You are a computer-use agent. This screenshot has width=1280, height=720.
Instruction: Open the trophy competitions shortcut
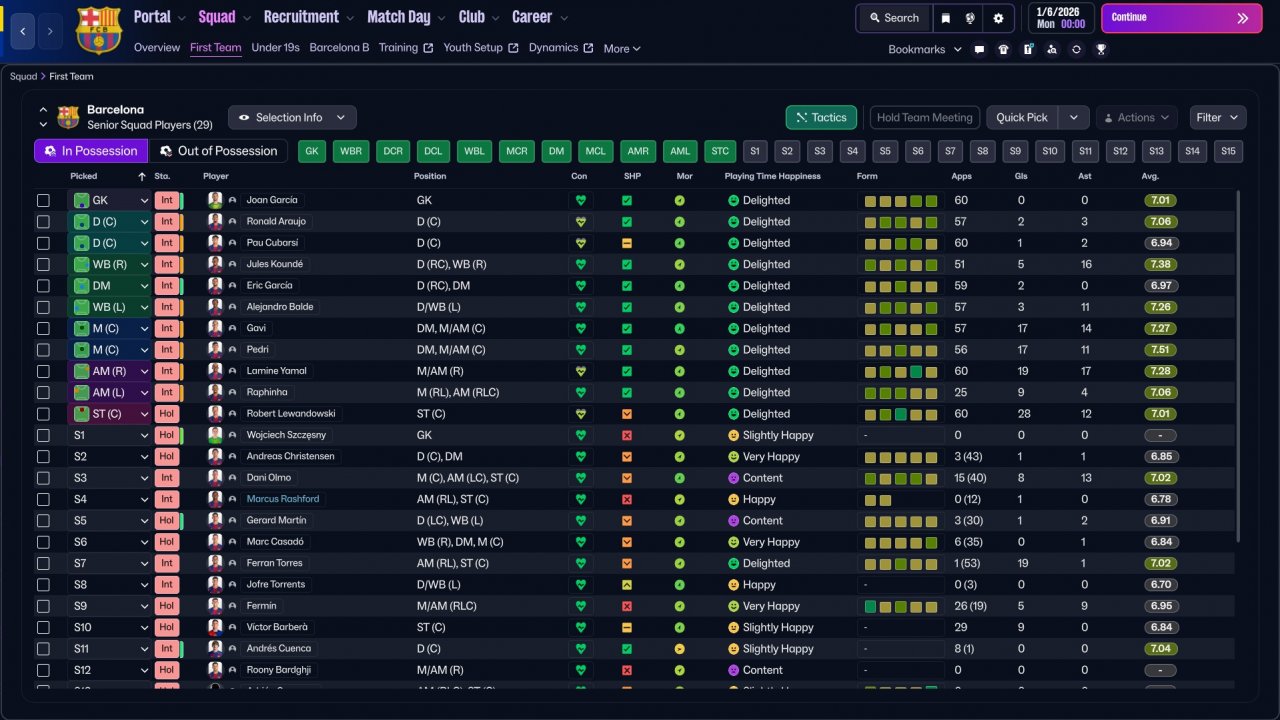1101,49
